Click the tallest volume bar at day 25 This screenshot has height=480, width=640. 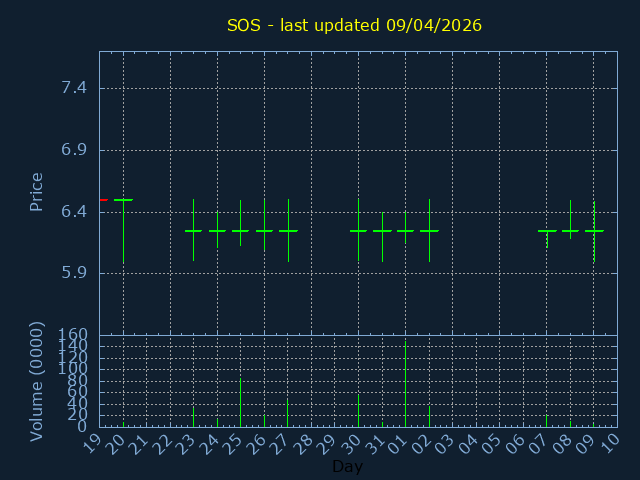tap(240, 402)
